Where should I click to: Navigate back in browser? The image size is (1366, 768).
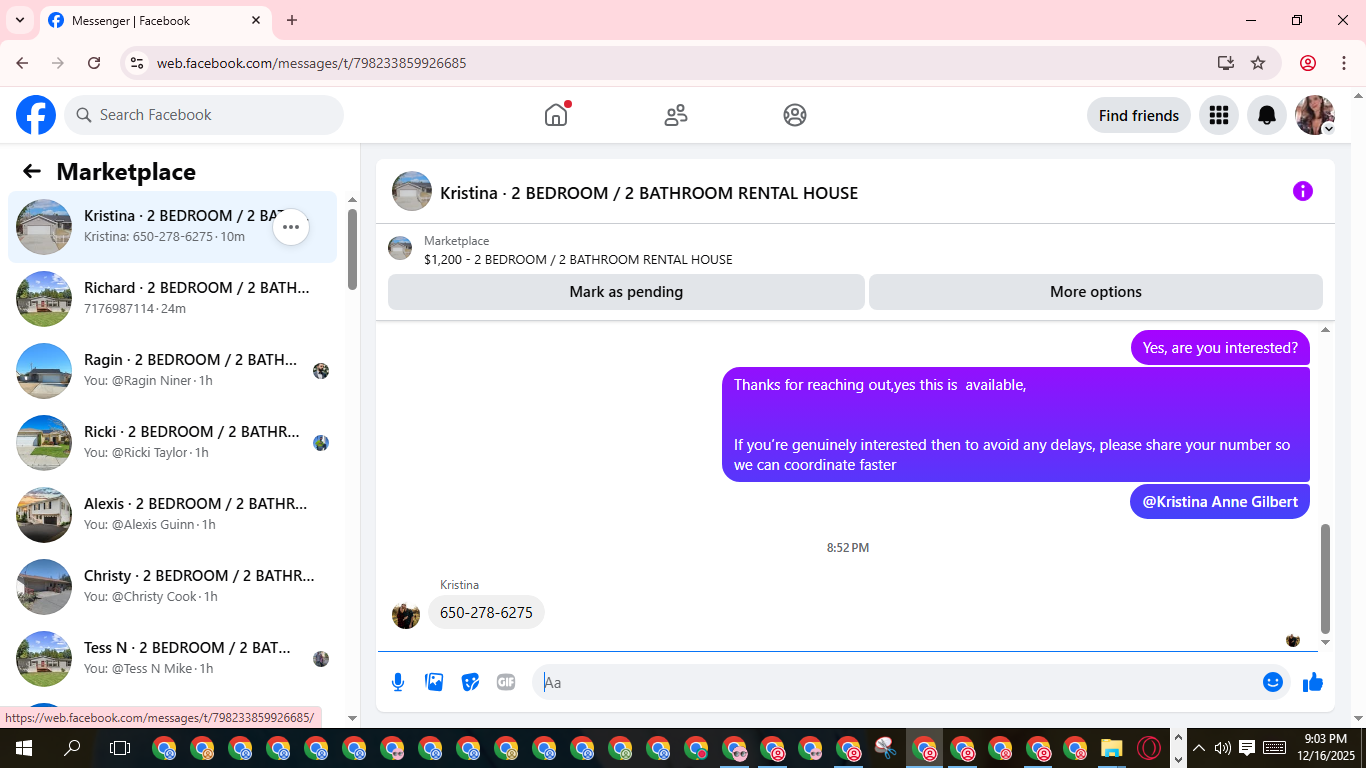(x=22, y=63)
